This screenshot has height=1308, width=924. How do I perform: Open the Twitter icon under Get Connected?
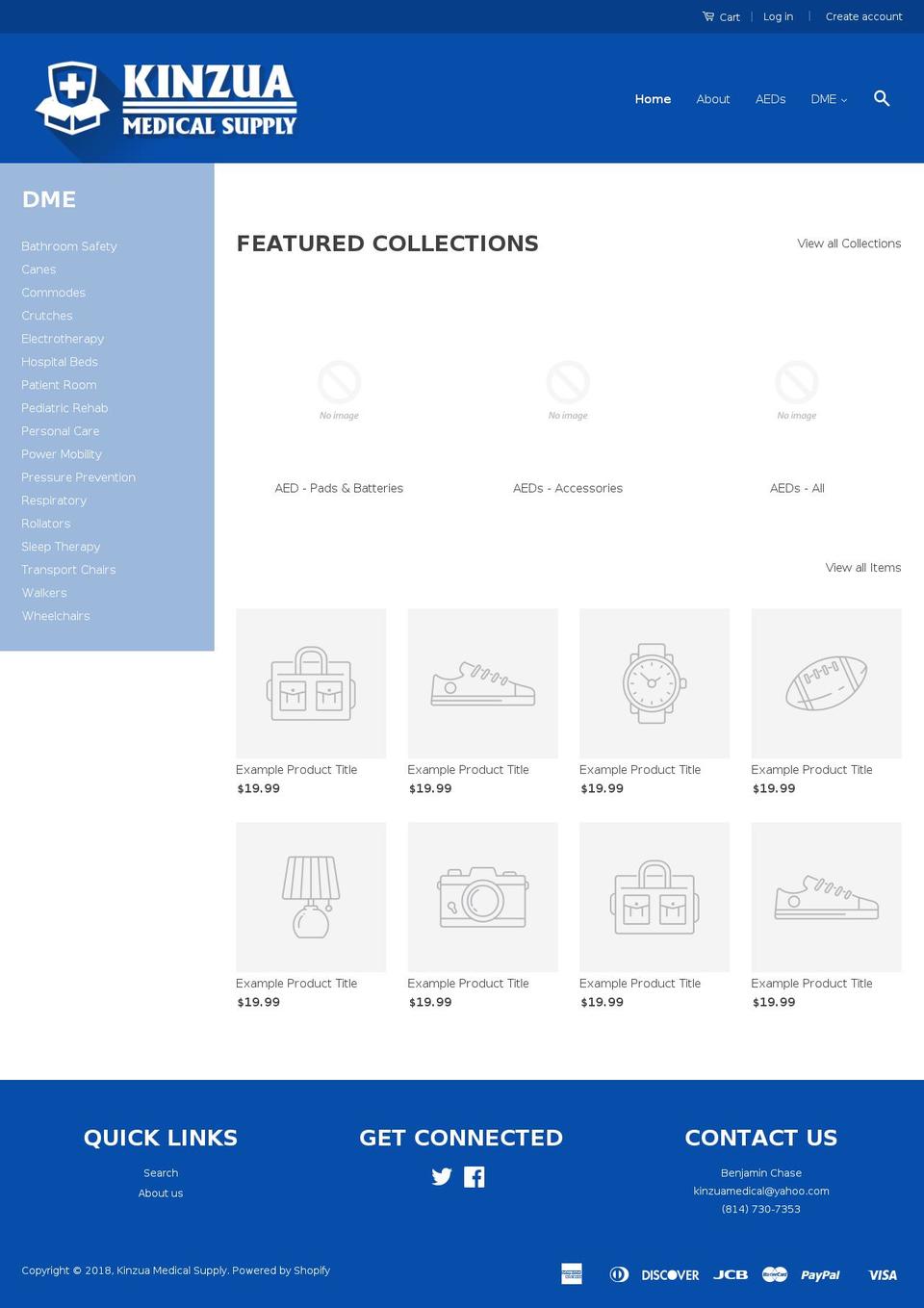[x=442, y=1176]
